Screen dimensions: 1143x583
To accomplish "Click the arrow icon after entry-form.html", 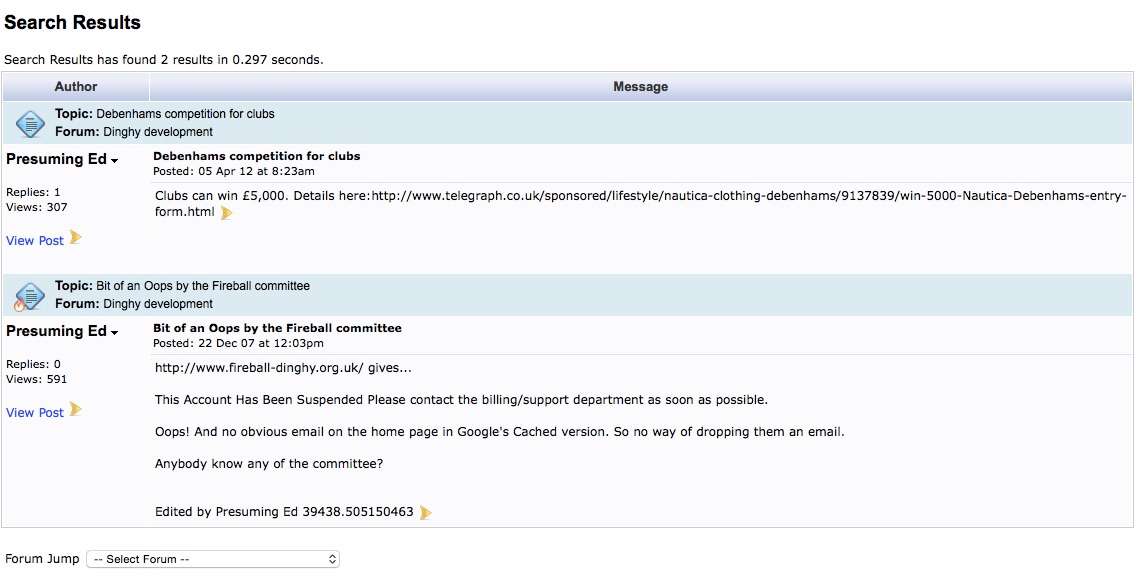I will coord(227,213).
